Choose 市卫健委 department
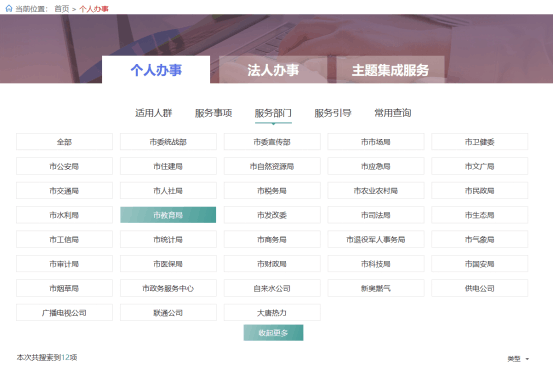The image size is (553, 372). pyautogui.click(x=479, y=142)
